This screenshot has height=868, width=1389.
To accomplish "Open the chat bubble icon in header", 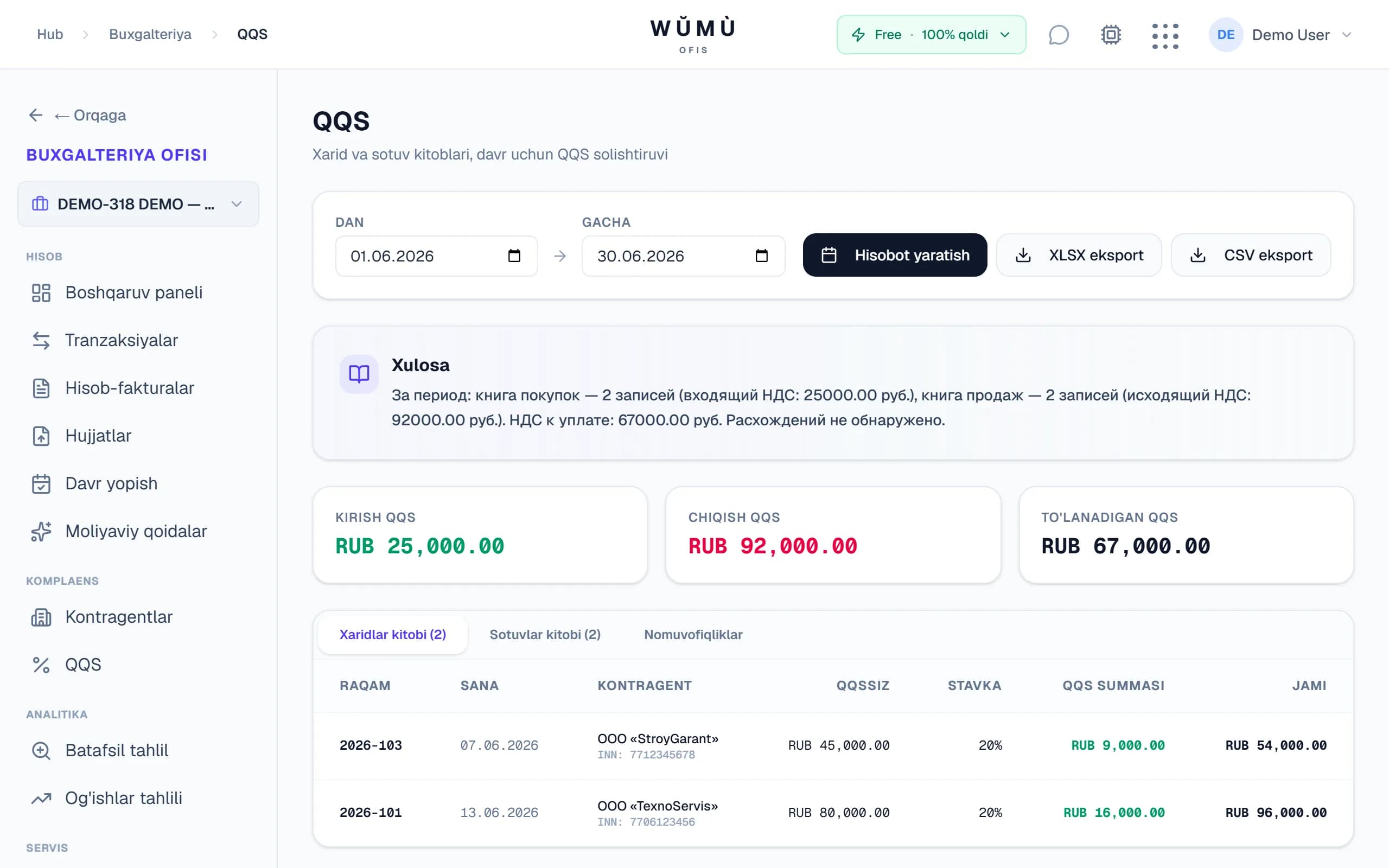I will point(1059,35).
